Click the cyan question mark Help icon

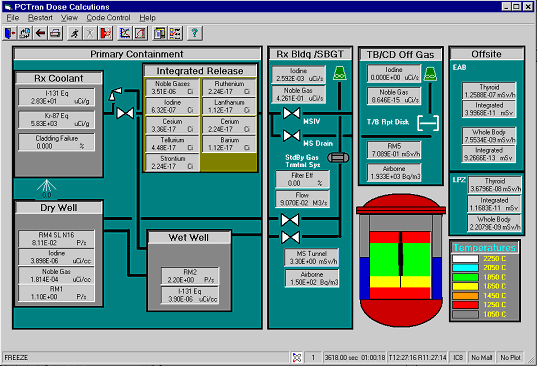point(195,33)
